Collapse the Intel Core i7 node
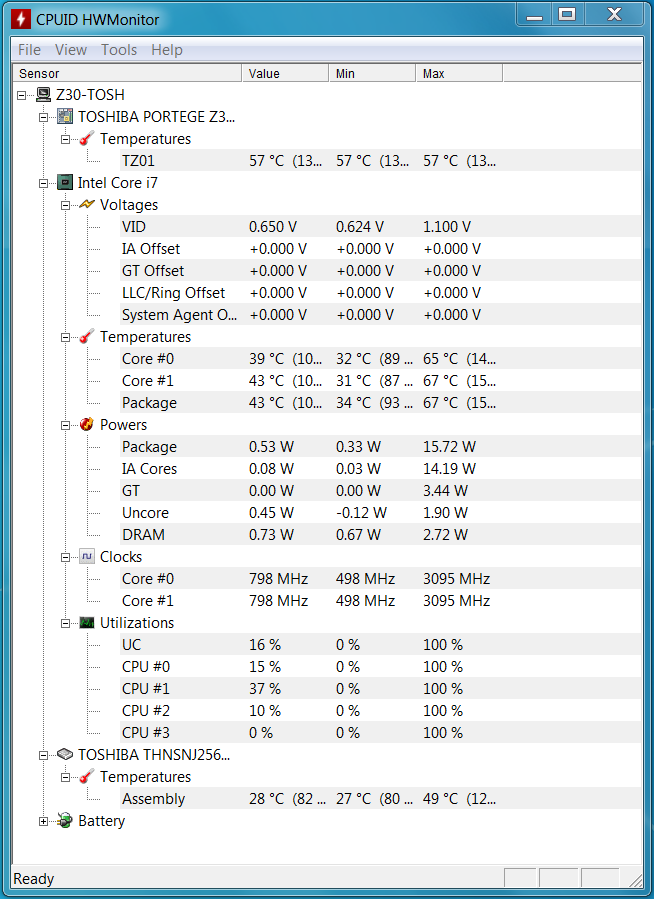This screenshot has width=654, height=899. click(43, 183)
